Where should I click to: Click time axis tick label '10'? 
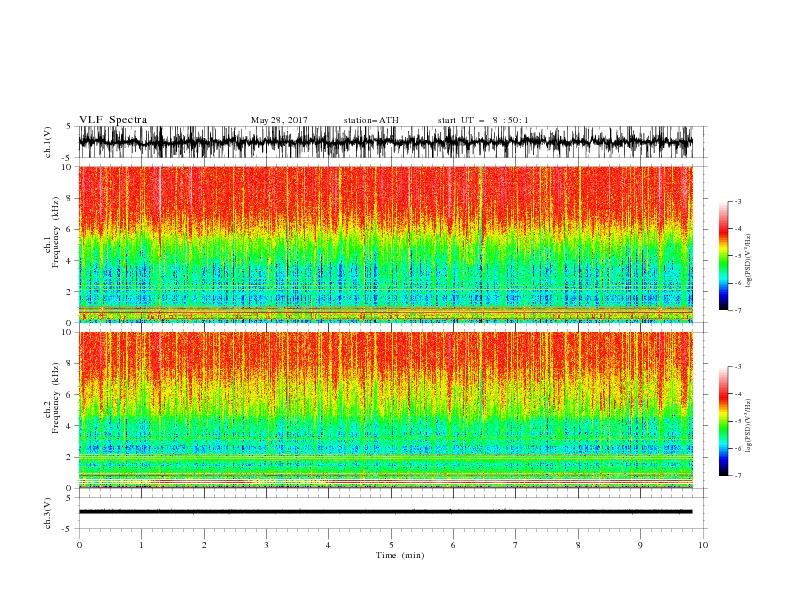pos(703,545)
